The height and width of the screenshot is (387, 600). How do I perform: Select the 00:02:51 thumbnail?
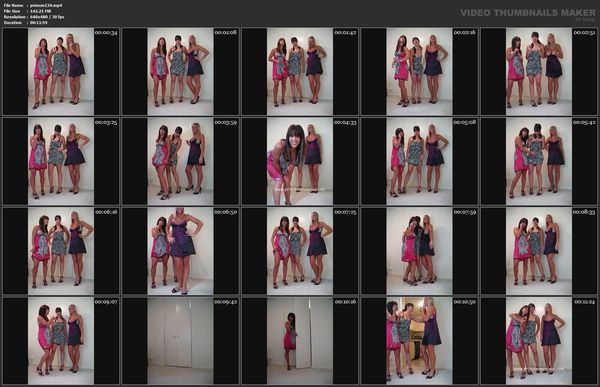(539, 72)
